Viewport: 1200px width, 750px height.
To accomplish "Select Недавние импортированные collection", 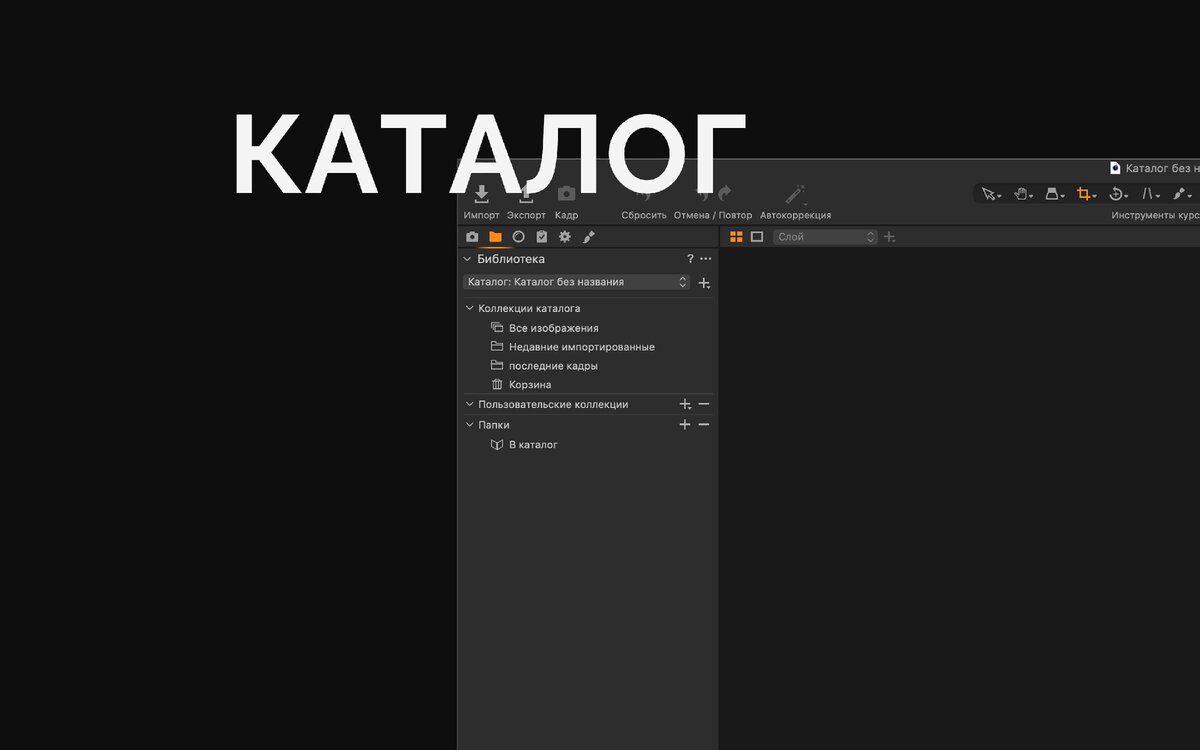I will tap(581, 347).
